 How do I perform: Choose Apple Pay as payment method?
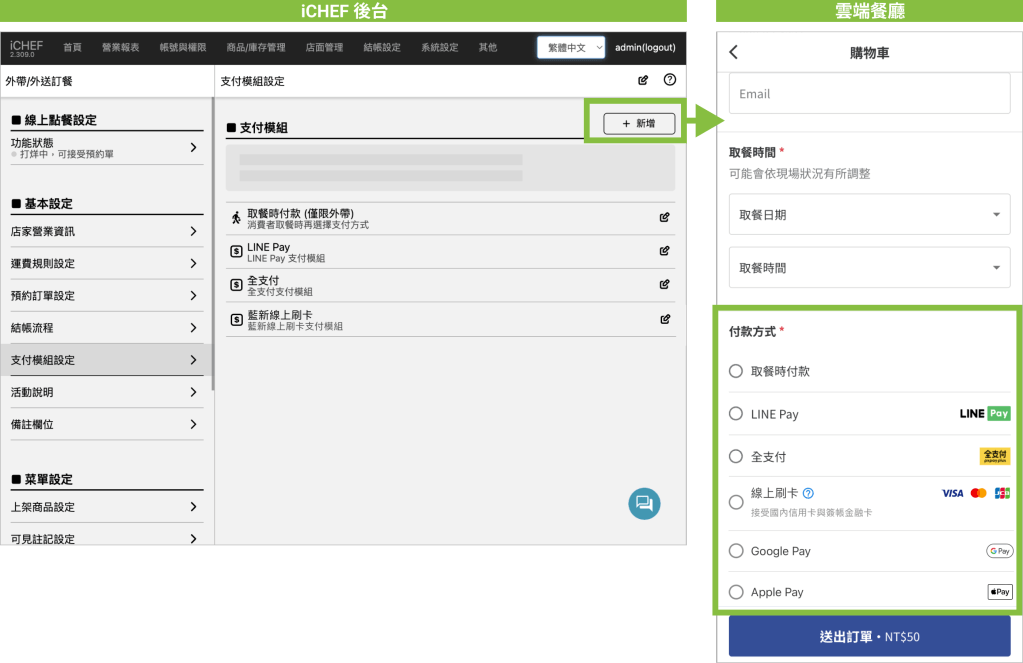736,592
